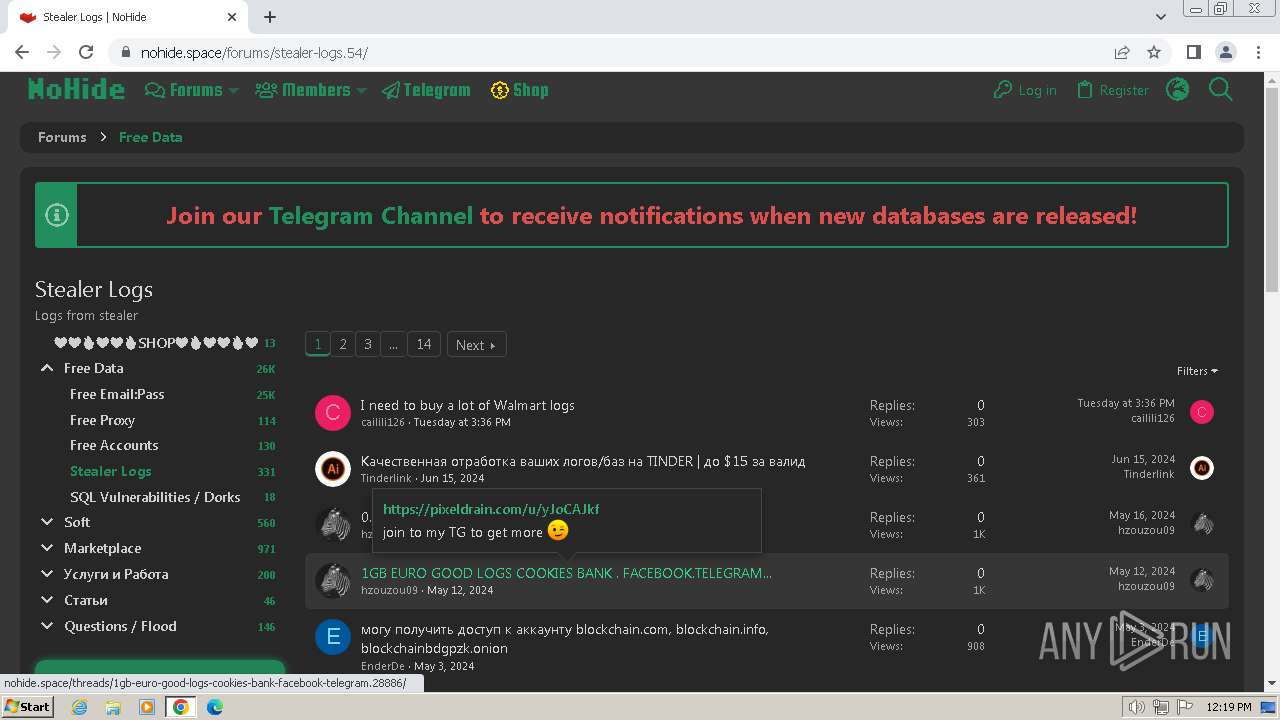Open Free Accounts forum
The height and width of the screenshot is (720, 1280).
click(x=114, y=445)
